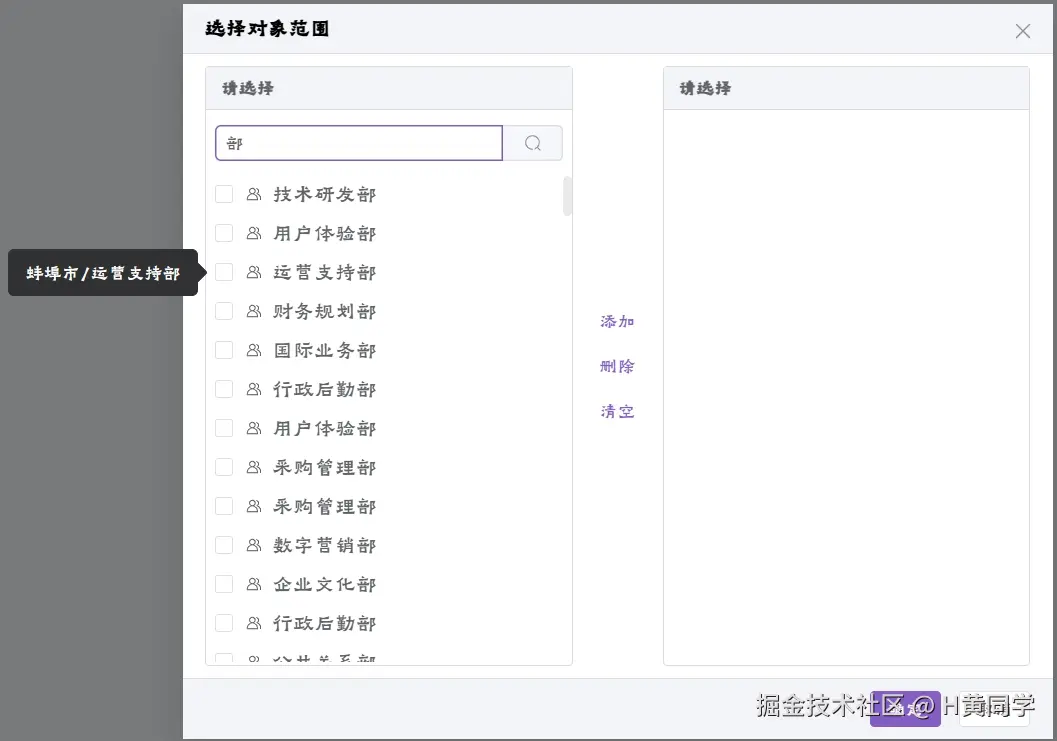Click the person icon beside 用户体验部

(252, 233)
